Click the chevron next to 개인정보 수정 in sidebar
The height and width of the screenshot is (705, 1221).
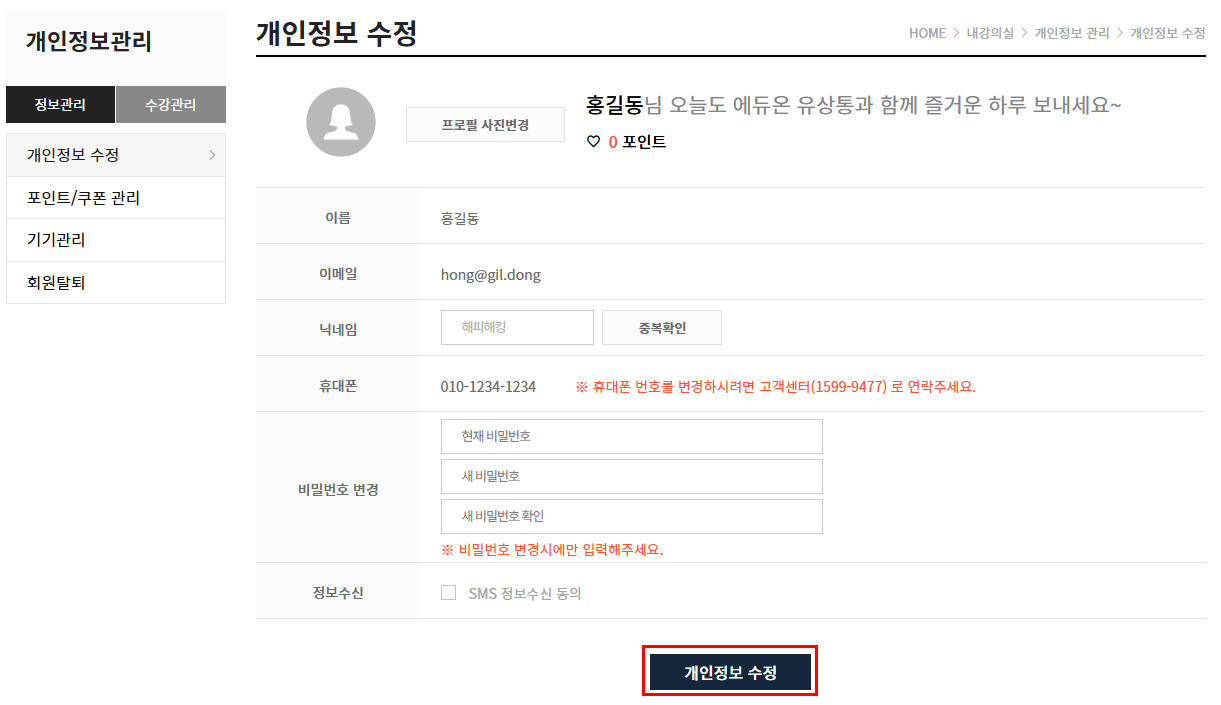pyautogui.click(x=211, y=155)
